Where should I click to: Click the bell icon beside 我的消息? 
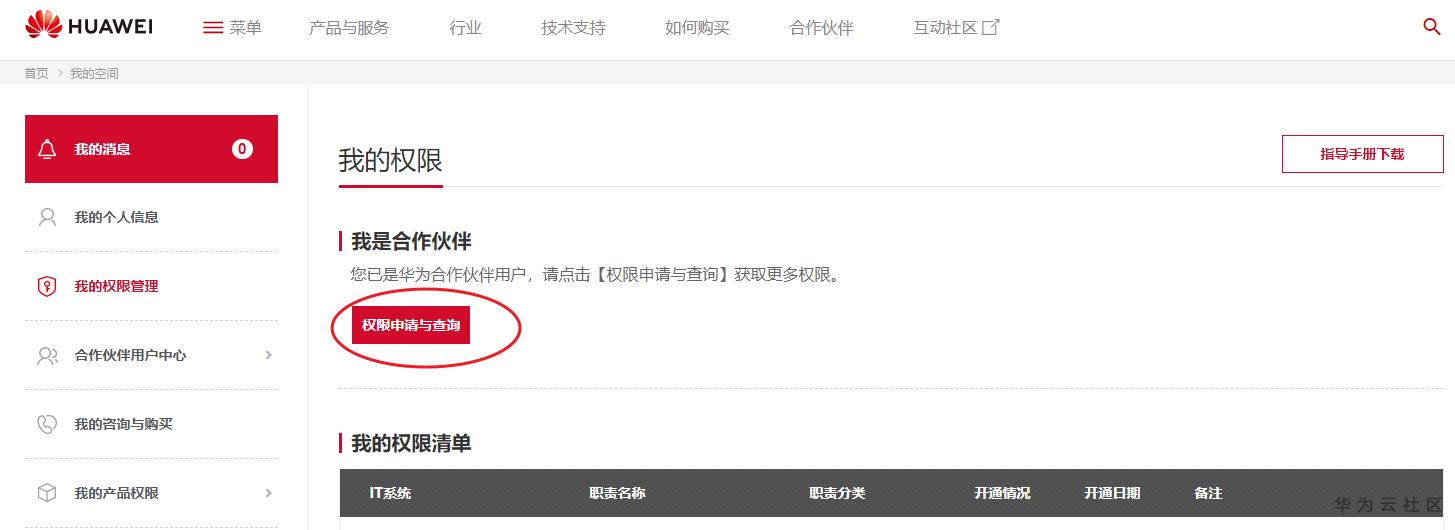[47, 149]
